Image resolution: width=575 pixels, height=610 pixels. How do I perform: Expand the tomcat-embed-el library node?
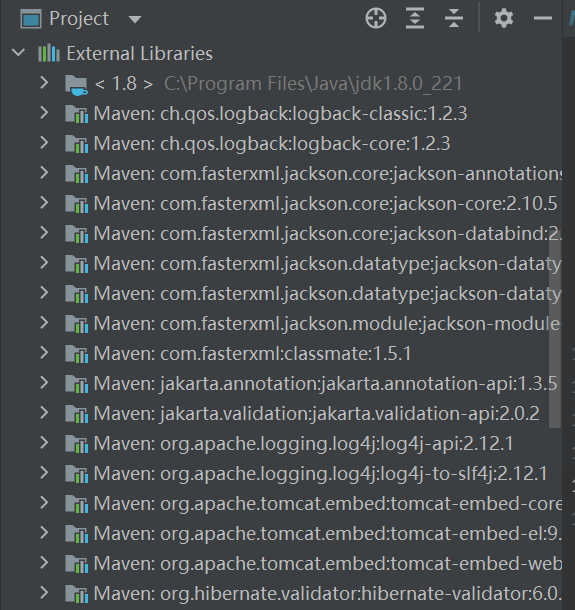click(44, 532)
